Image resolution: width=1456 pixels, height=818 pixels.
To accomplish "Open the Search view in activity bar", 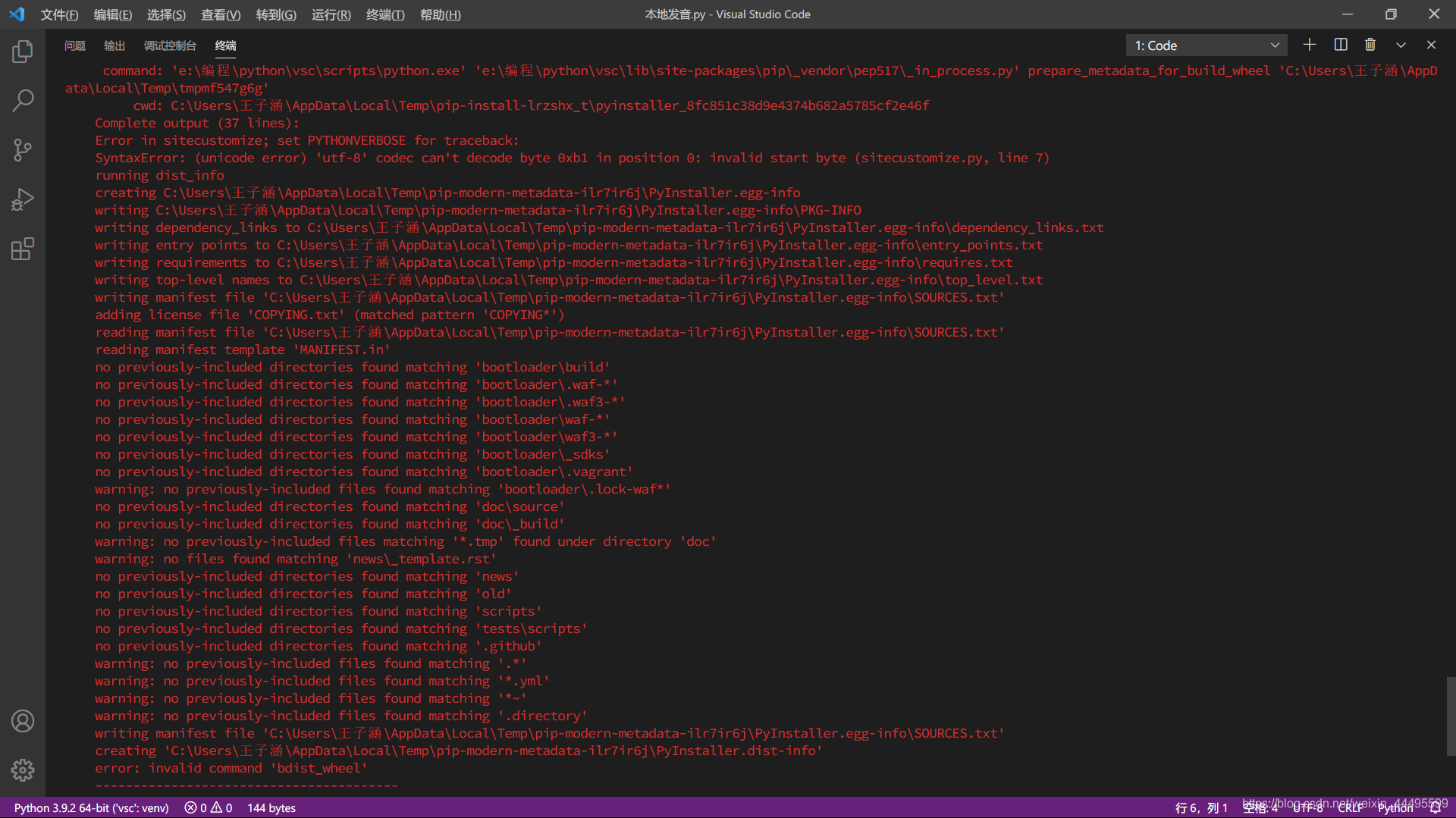I will [23, 100].
